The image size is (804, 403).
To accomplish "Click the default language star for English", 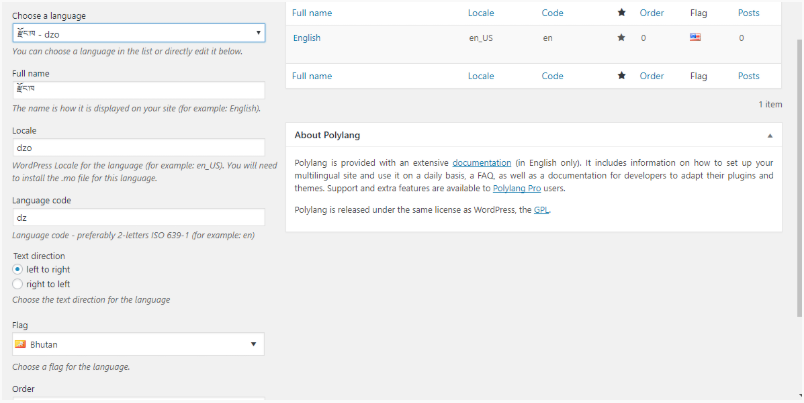I will pos(621,38).
